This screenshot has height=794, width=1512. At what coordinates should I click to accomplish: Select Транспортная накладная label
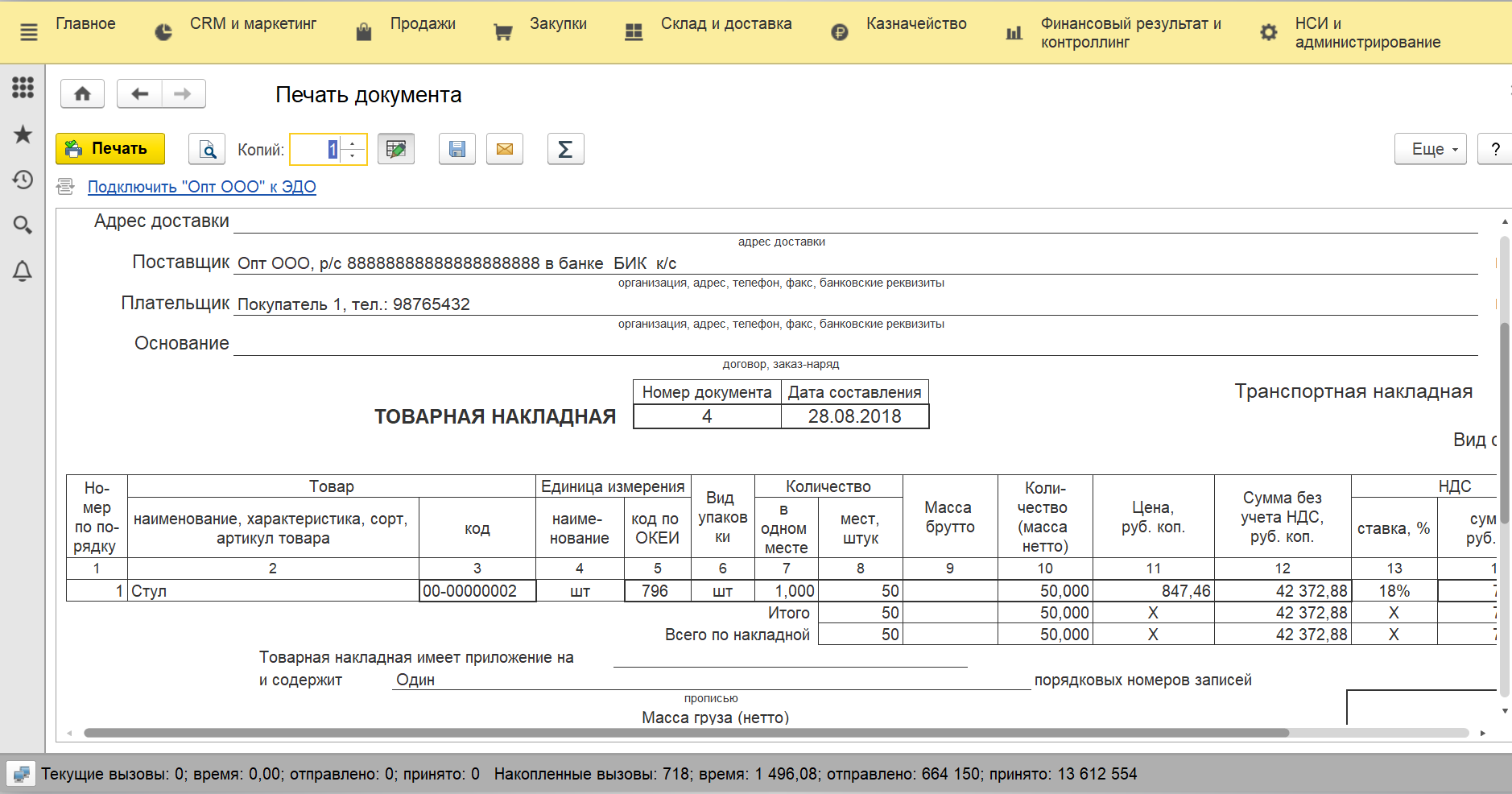(x=1353, y=391)
